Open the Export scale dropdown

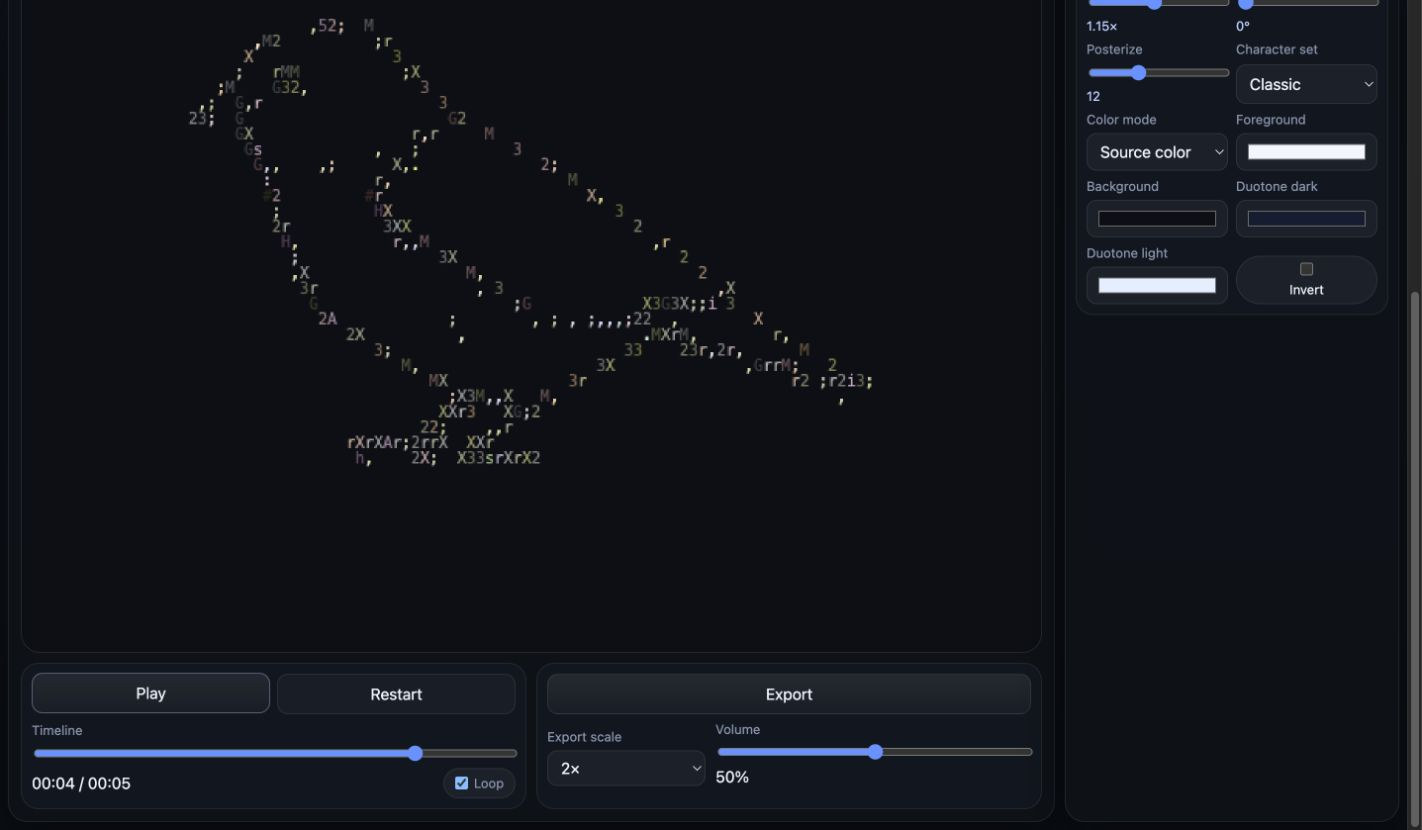(626, 768)
